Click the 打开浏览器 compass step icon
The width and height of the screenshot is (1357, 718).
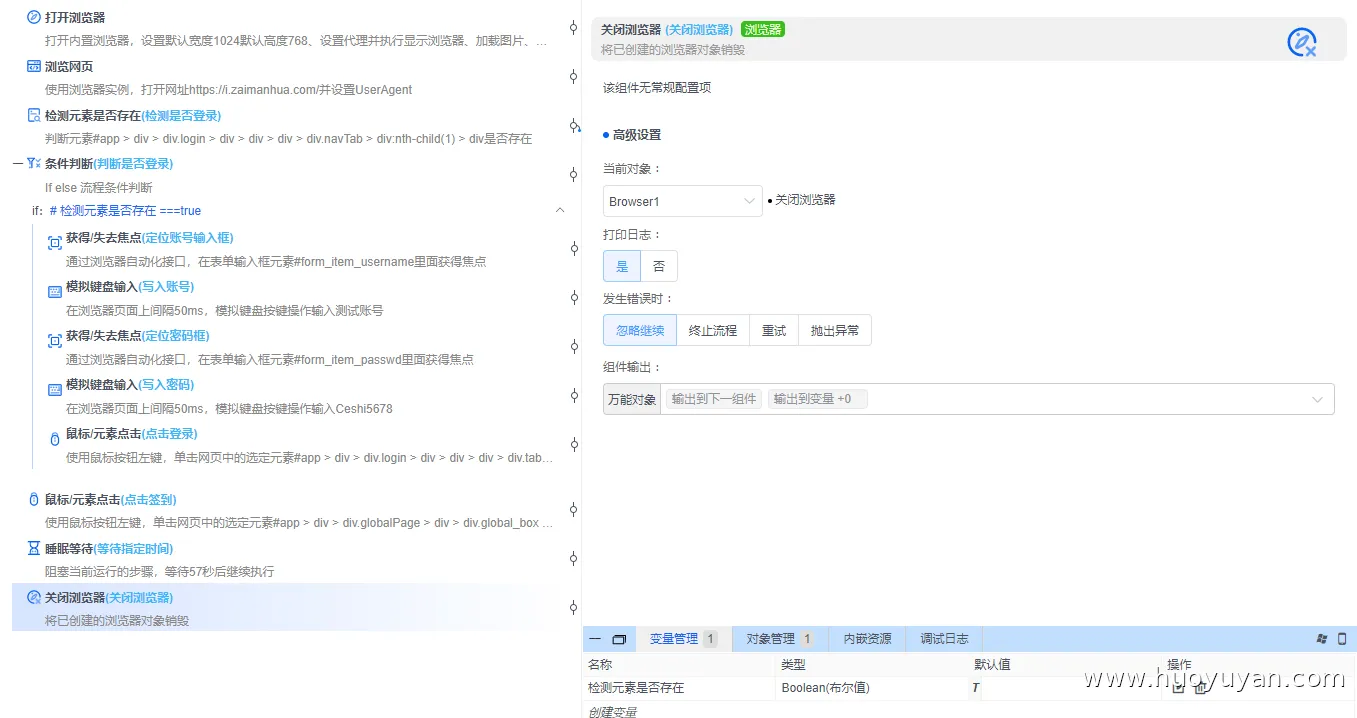(34, 17)
